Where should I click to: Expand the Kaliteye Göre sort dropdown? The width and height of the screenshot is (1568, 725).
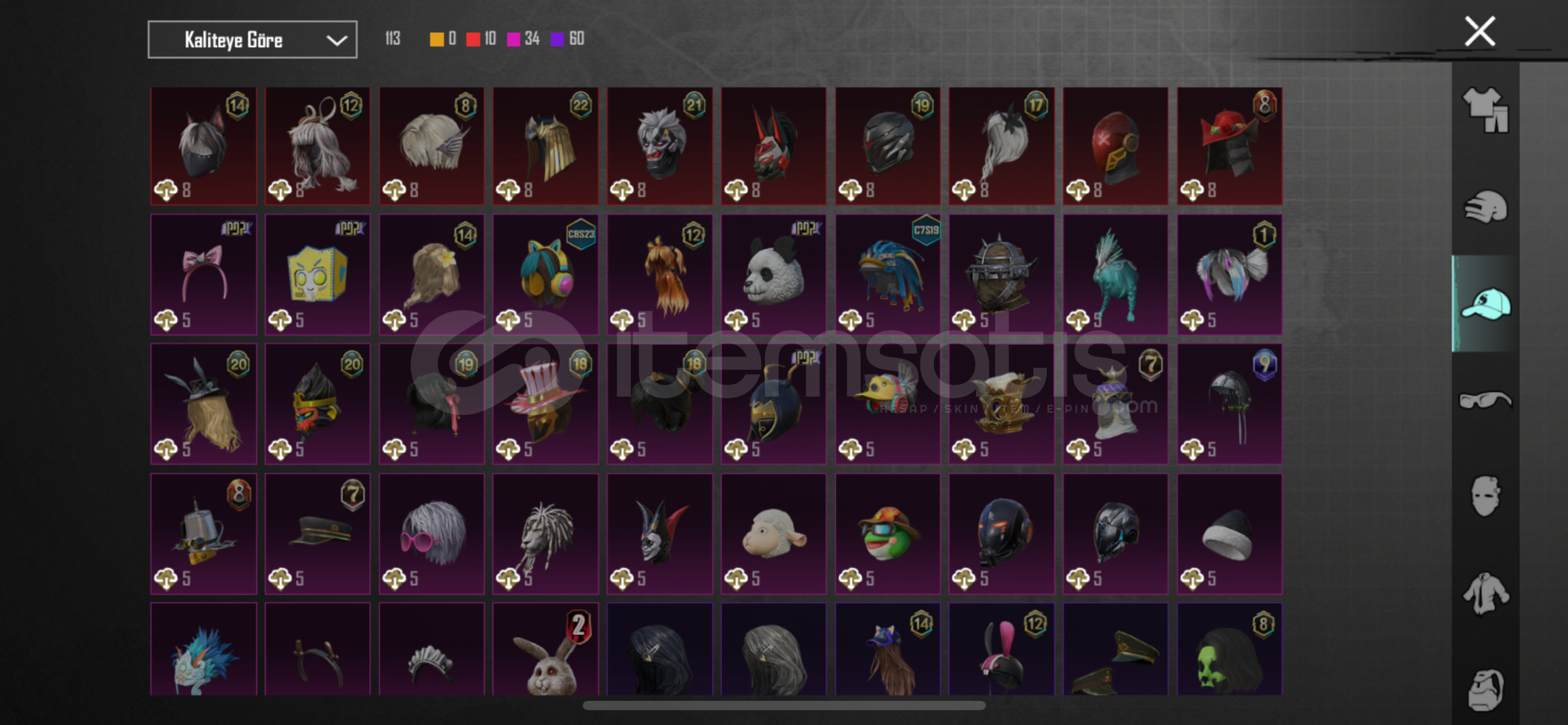tap(252, 40)
